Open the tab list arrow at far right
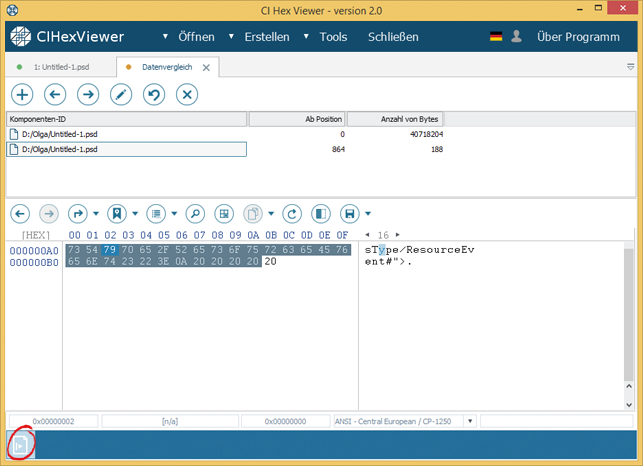Screen dimensions: 643x466 (630, 67)
